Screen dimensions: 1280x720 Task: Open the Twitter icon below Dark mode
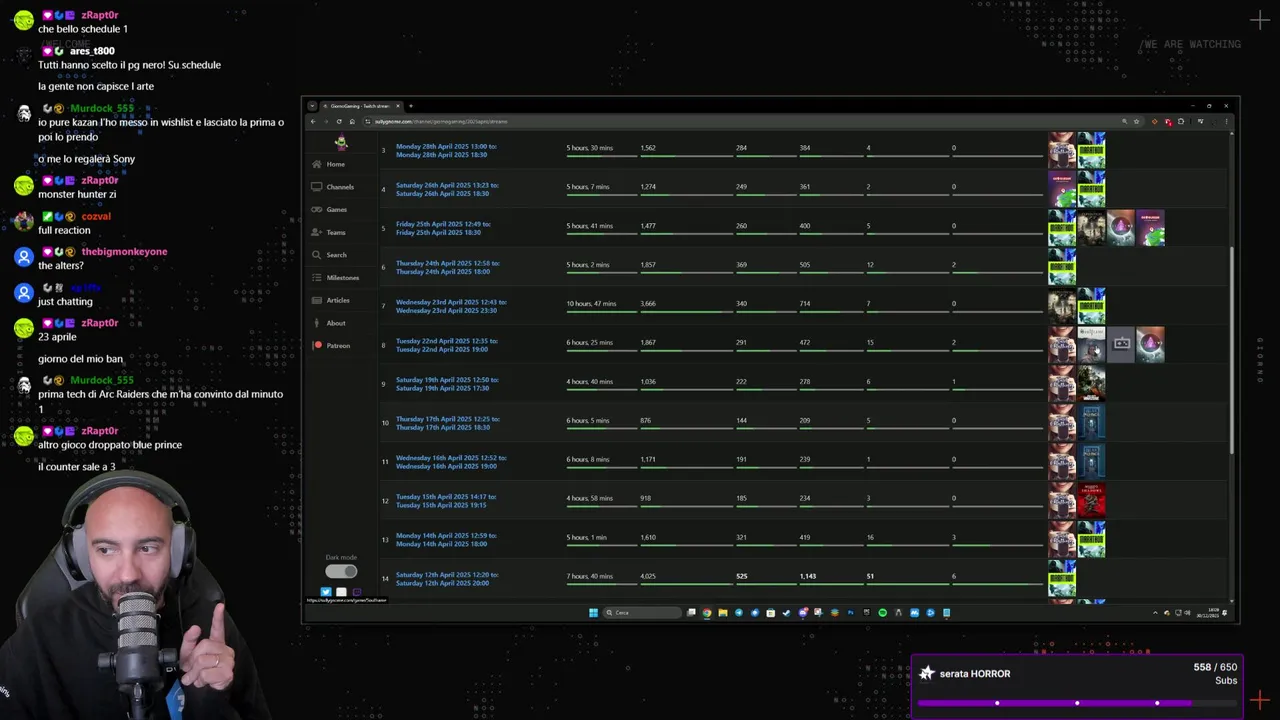326,592
